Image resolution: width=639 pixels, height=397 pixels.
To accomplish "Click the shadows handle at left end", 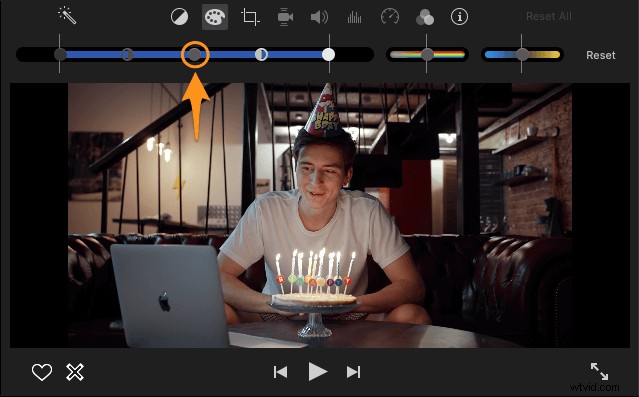I will (x=60, y=54).
